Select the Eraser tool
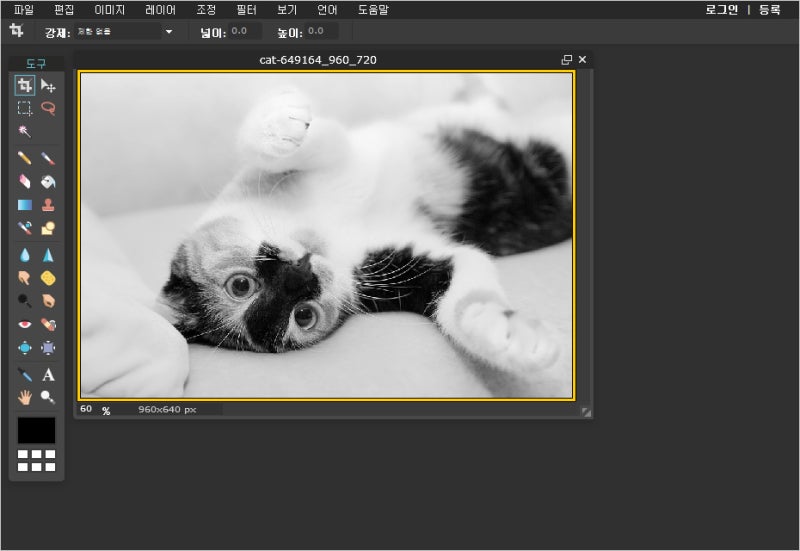The width and height of the screenshot is (800, 551). (x=24, y=182)
